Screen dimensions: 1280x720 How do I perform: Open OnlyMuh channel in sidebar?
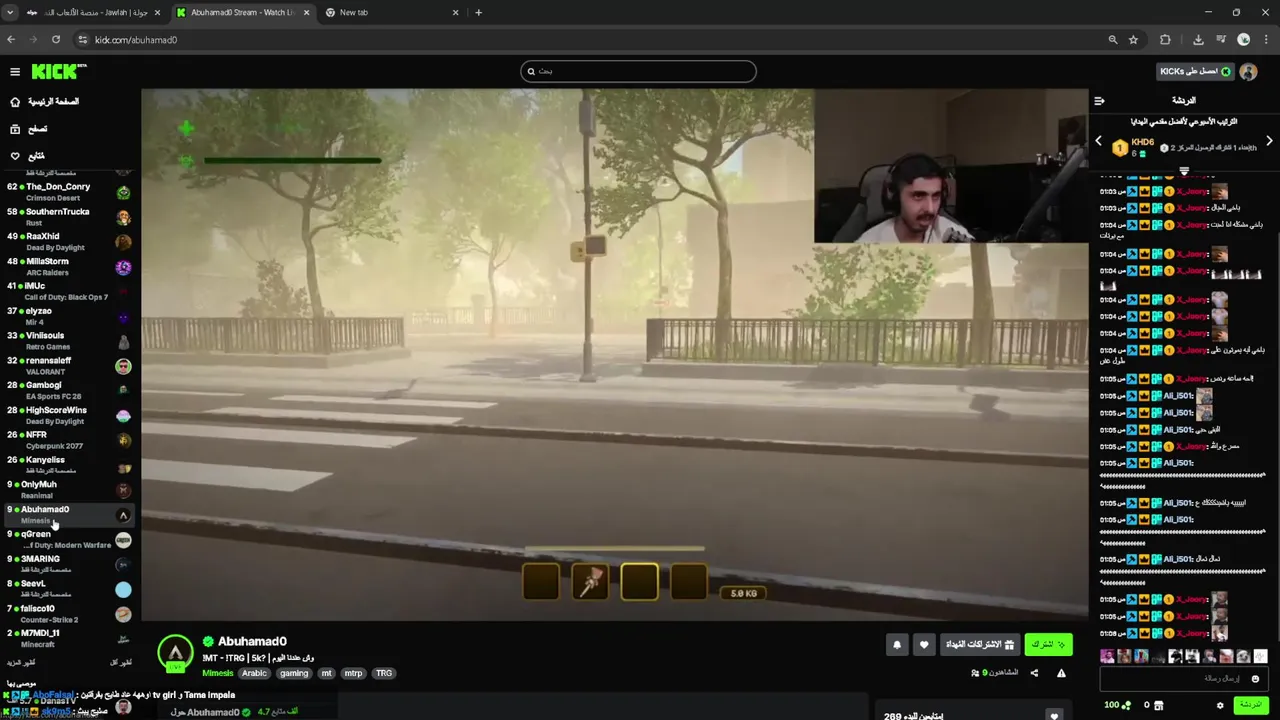[68, 489]
